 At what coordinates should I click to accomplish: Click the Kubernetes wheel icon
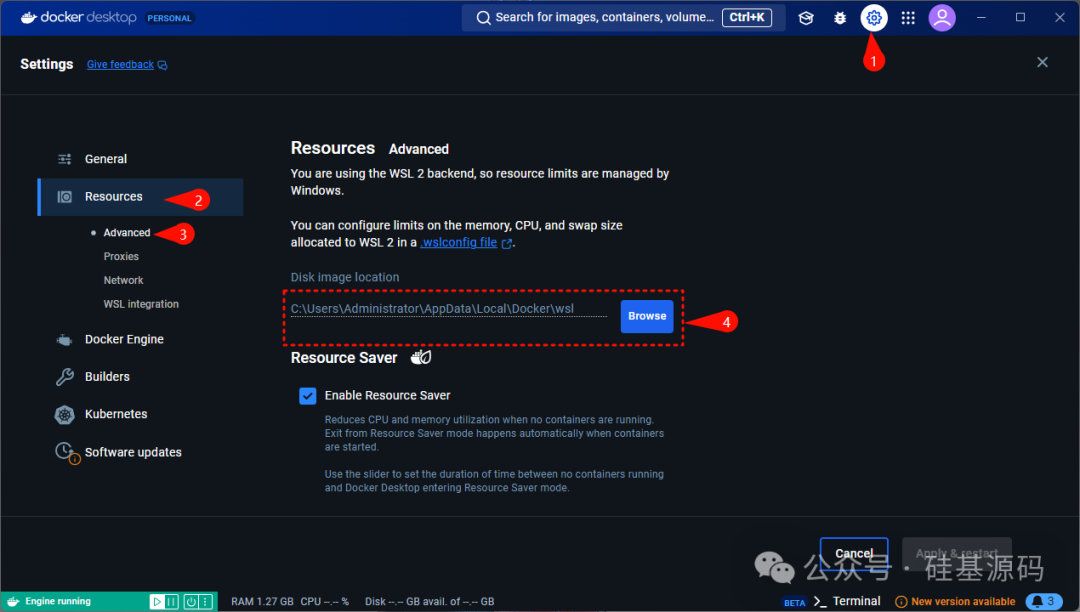point(64,414)
